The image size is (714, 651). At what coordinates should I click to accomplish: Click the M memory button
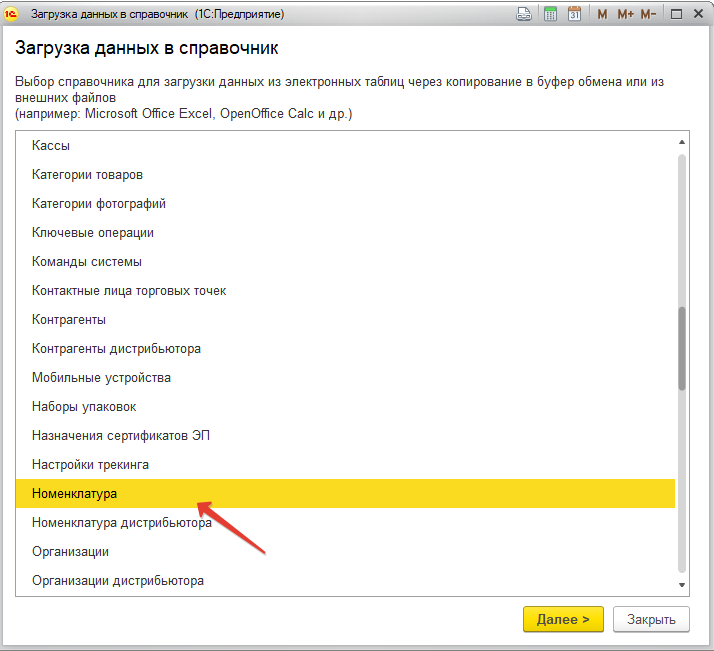[x=602, y=15]
